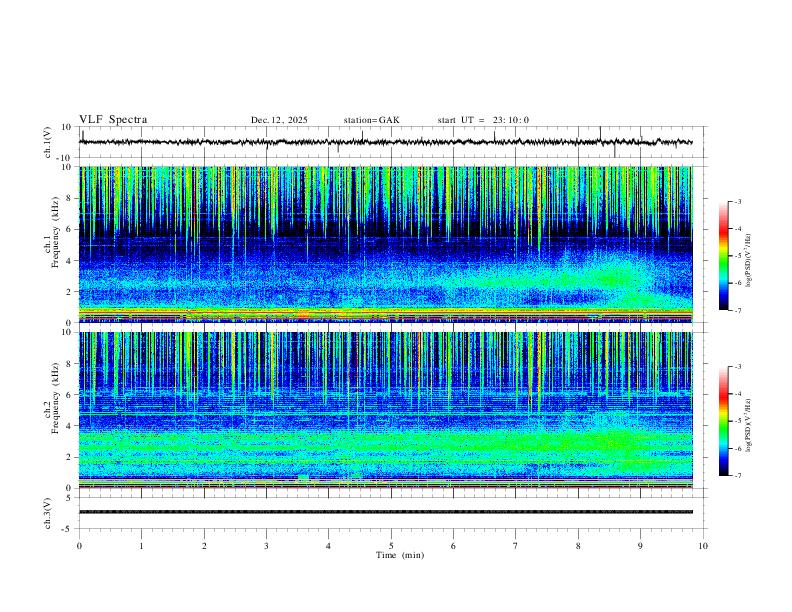
Task: Click time axis tick label "1"
Action: click(141, 546)
